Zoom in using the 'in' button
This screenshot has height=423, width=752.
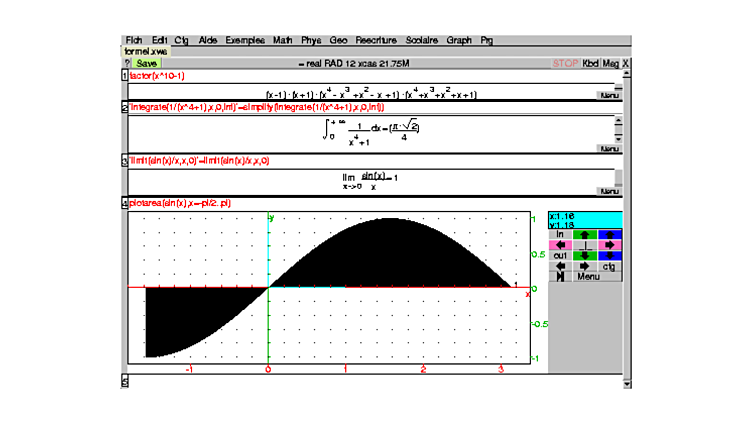561,234
